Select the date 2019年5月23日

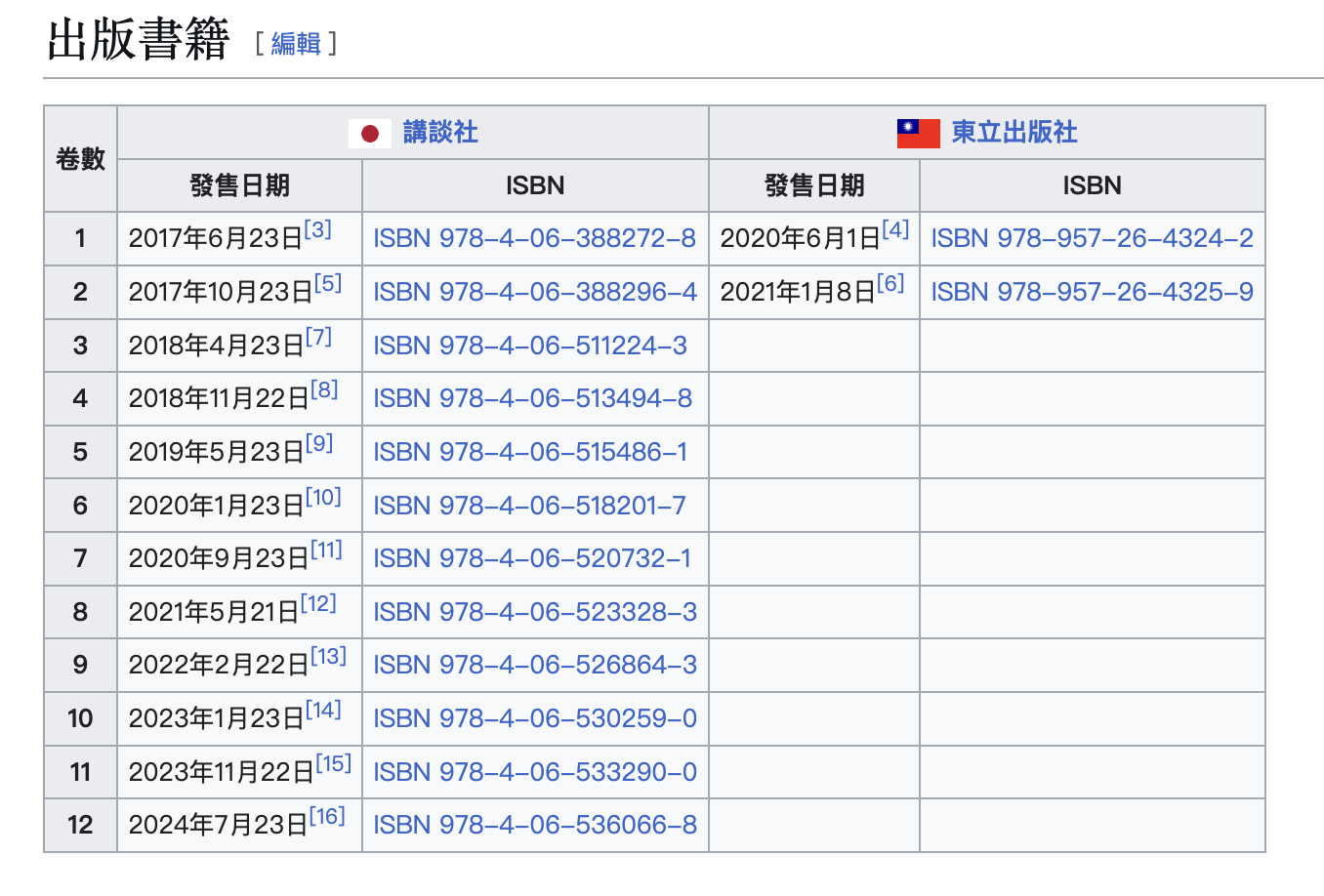click(x=217, y=453)
